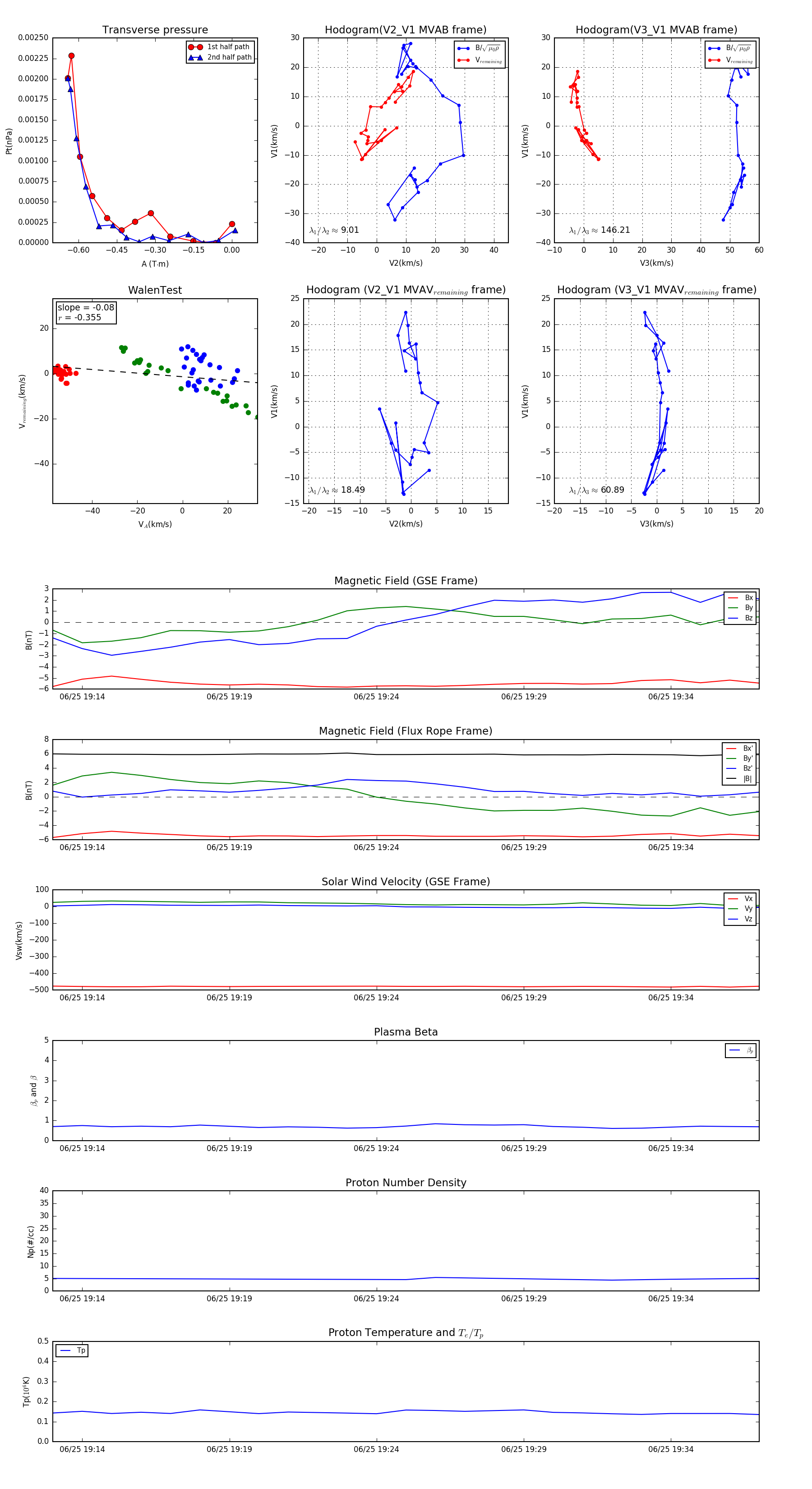Select the 'Tp' legend entry
812x1489 pixels.
pos(72,1350)
